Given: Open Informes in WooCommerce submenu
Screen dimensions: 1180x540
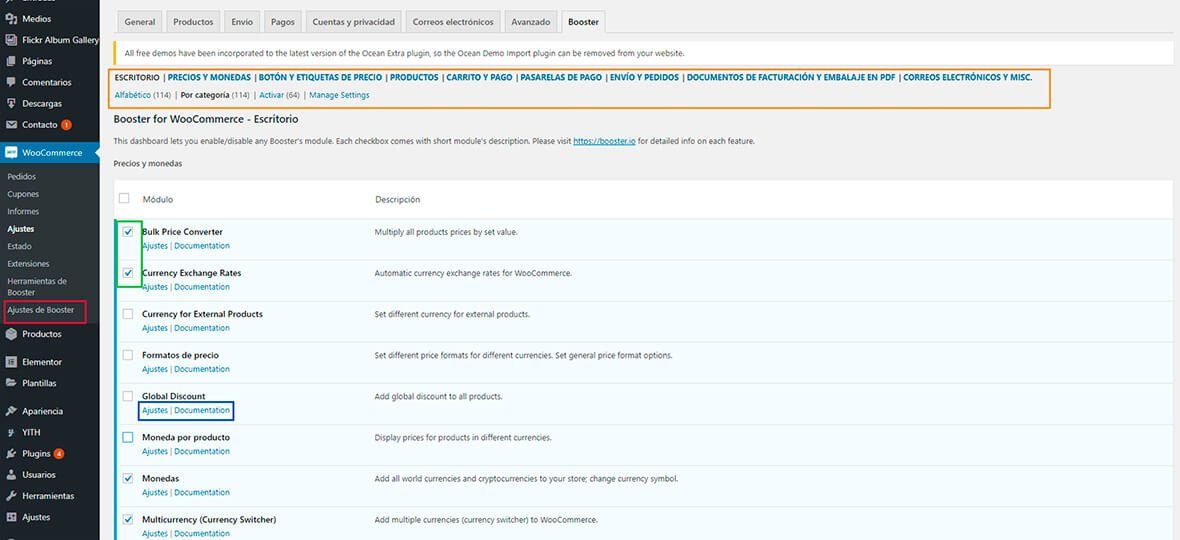Looking at the screenshot, I should pos(23,211).
